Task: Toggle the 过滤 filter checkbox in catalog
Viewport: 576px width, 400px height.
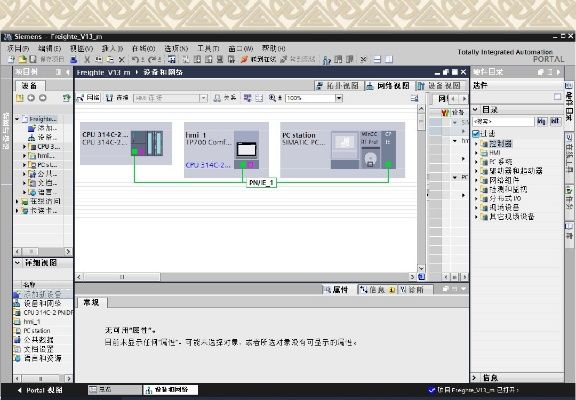Action: point(475,134)
